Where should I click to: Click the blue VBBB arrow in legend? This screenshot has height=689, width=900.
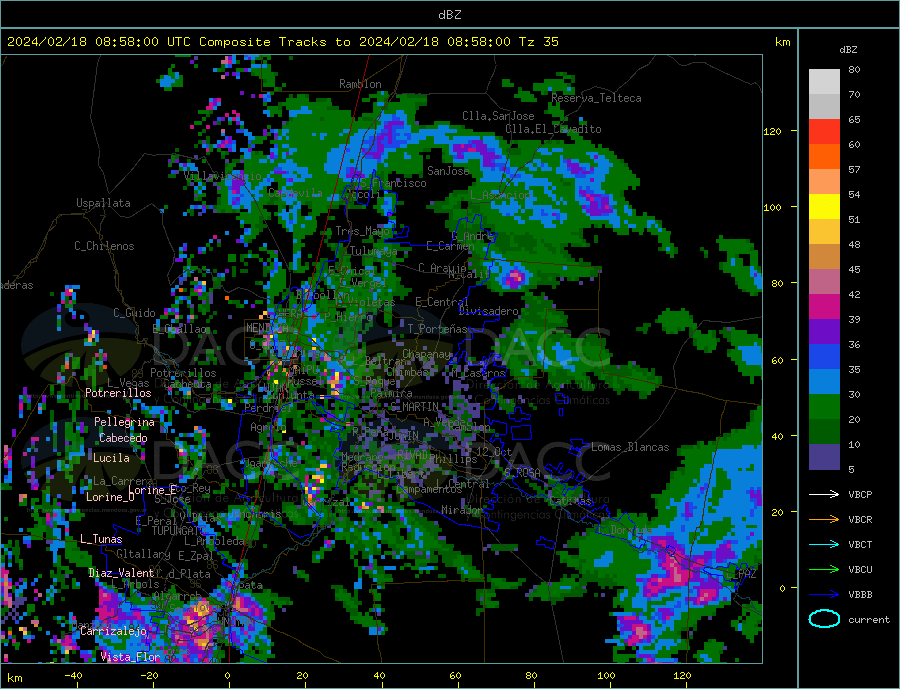coord(825,594)
